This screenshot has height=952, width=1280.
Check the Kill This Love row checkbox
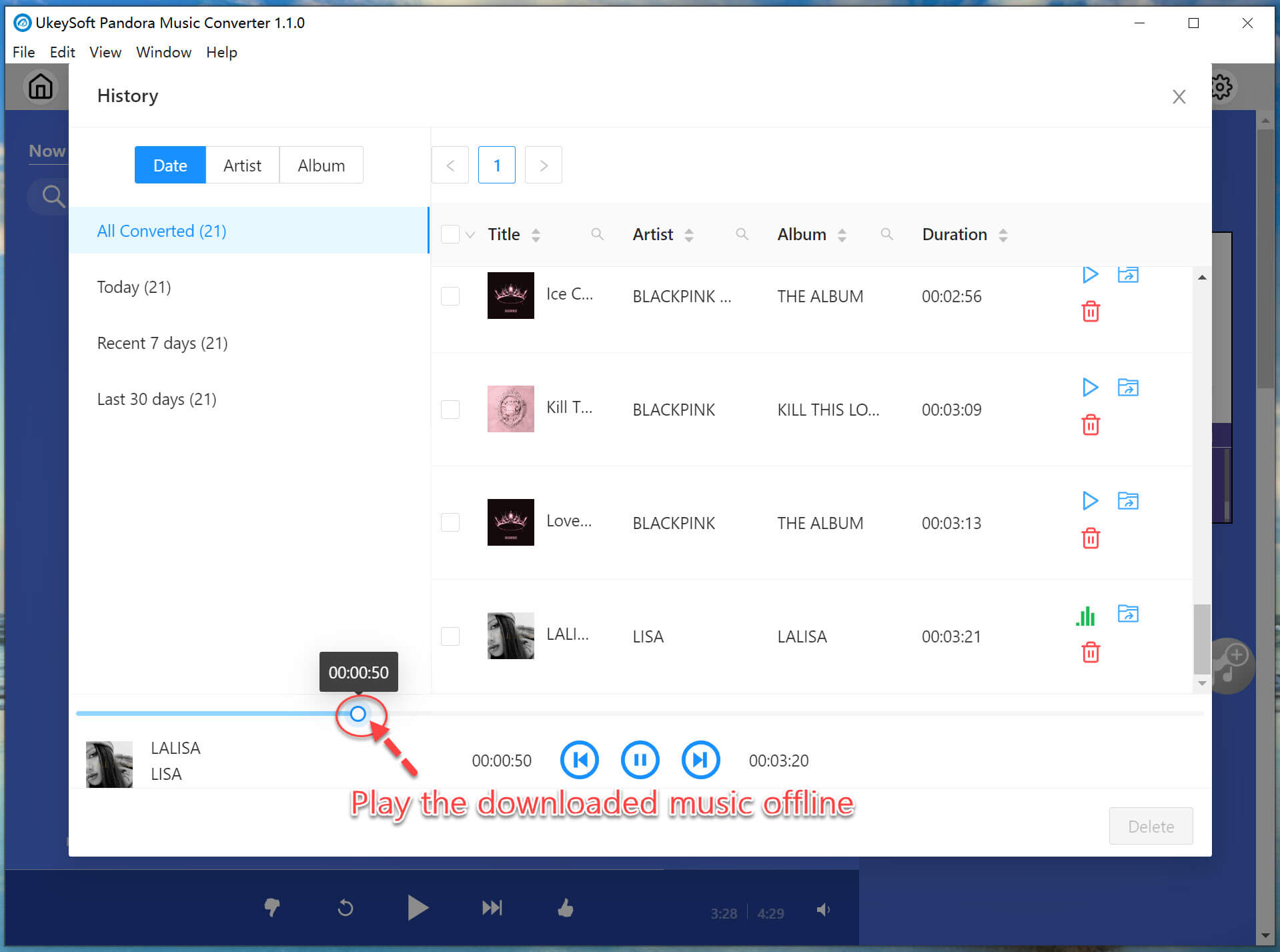click(x=450, y=409)
